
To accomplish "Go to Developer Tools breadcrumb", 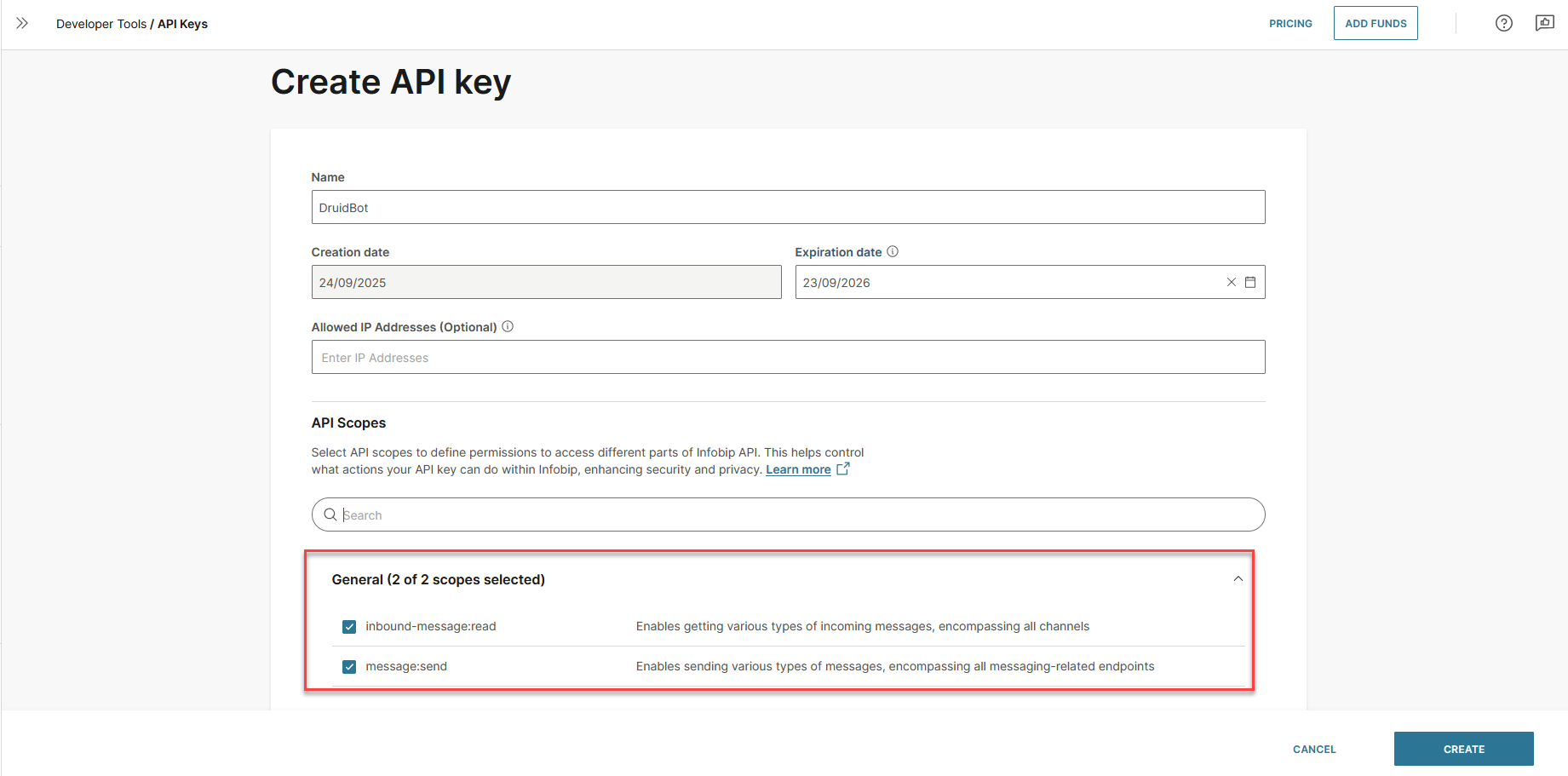I will point(101,24).
